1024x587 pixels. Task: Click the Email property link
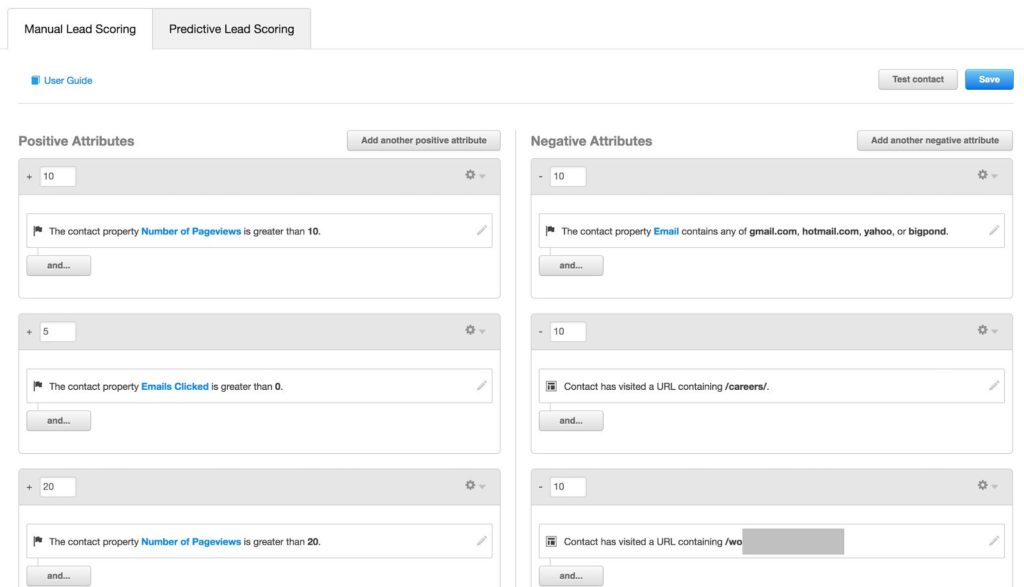point(666,231)
